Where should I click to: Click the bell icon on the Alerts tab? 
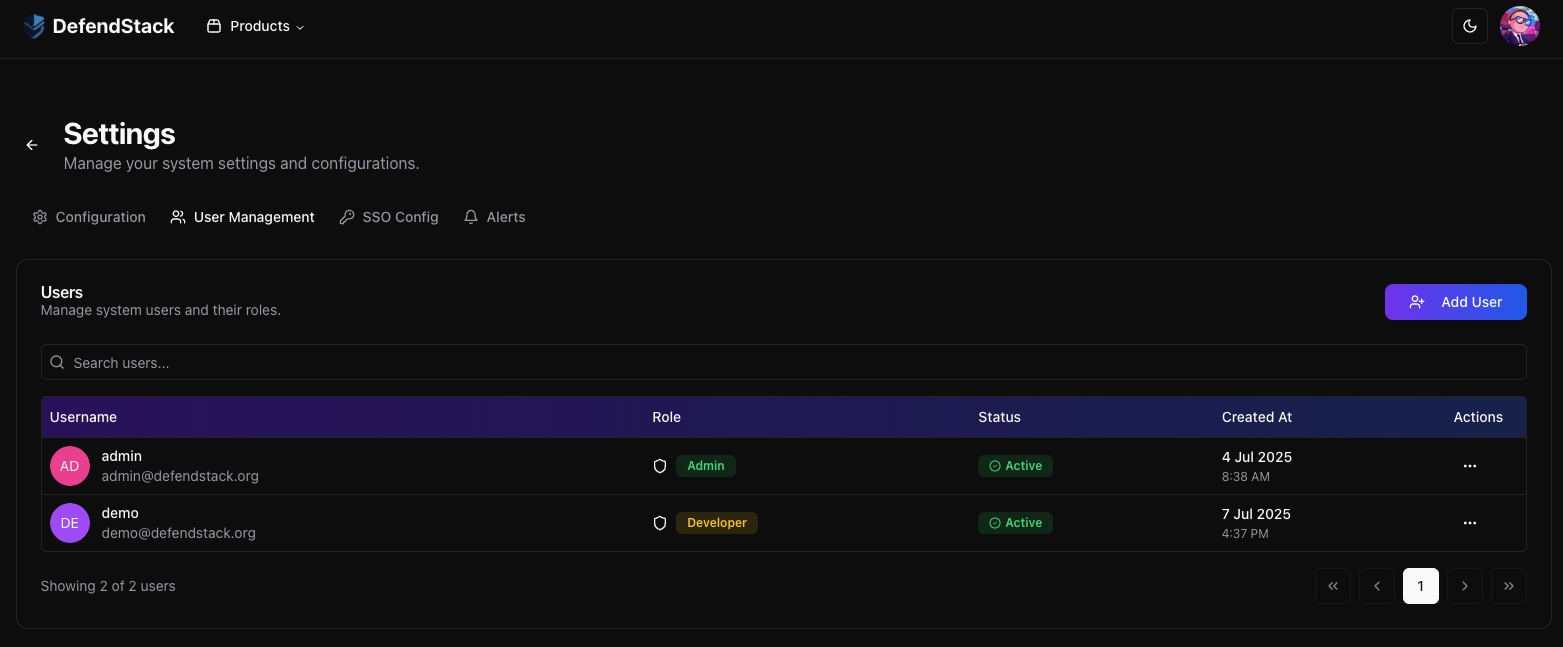tap(470, 216)
